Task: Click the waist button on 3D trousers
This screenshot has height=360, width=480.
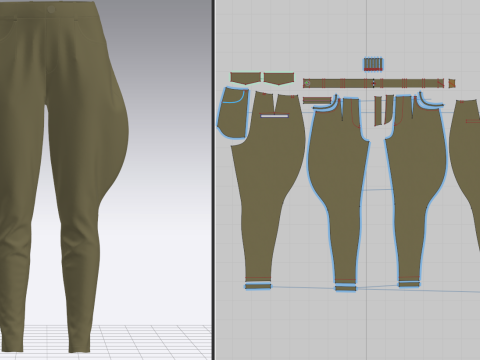Action: pyautogui.click(x=51, y=10)
